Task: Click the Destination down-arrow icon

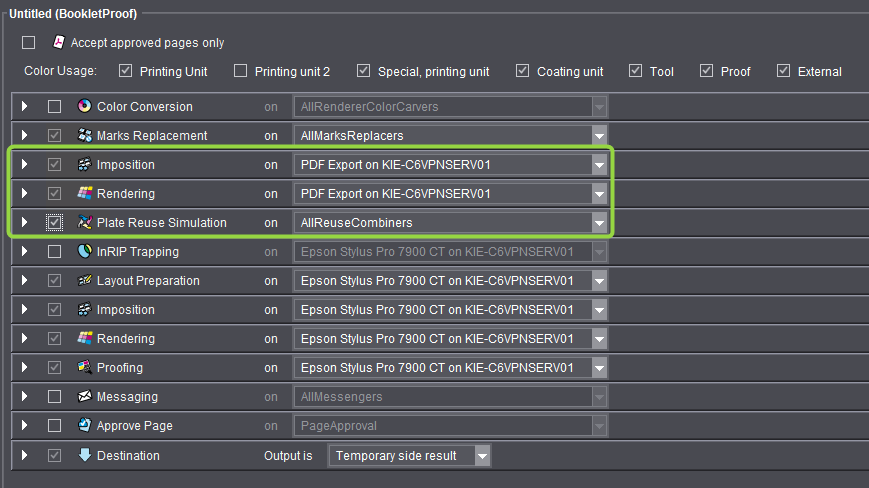Action: tap(84, 455)
